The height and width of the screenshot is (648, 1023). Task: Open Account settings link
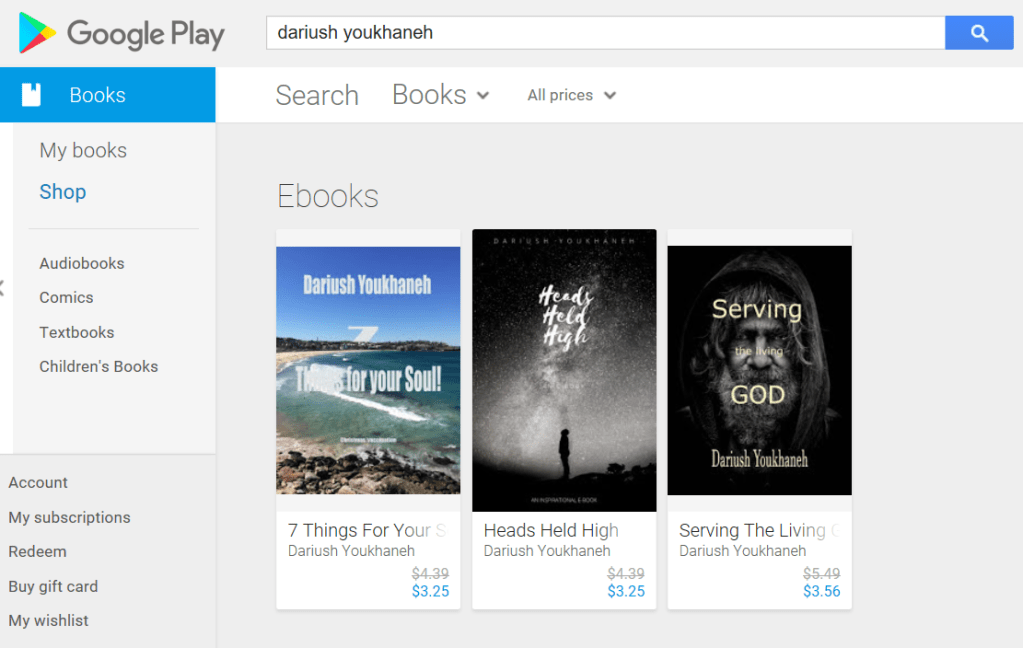pos(38,482)
